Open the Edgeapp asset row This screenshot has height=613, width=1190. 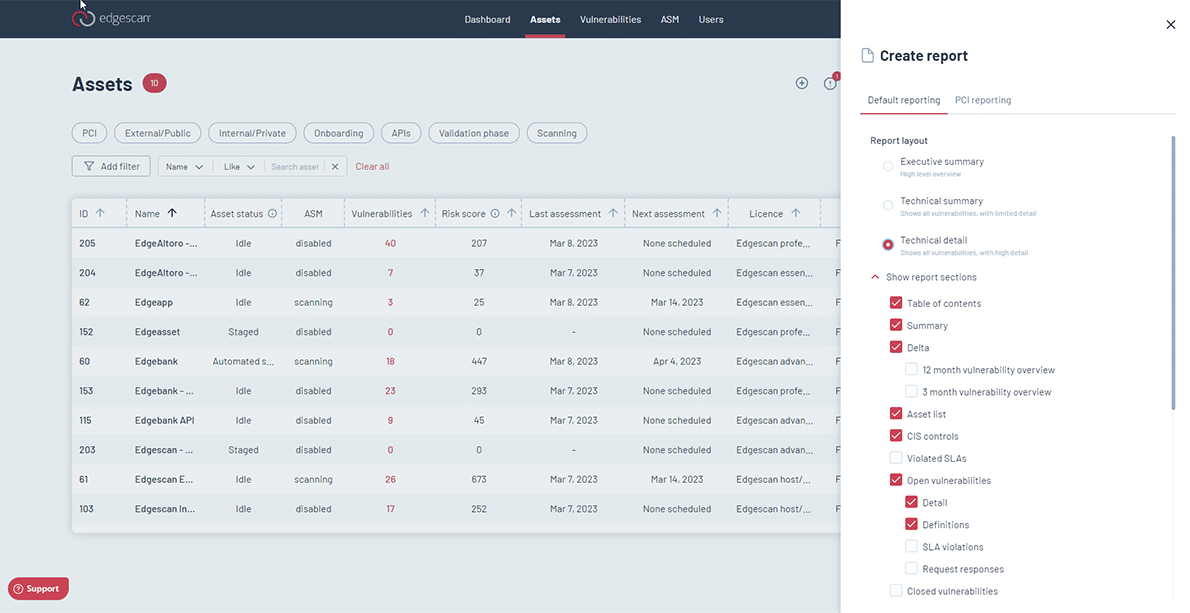456,302
